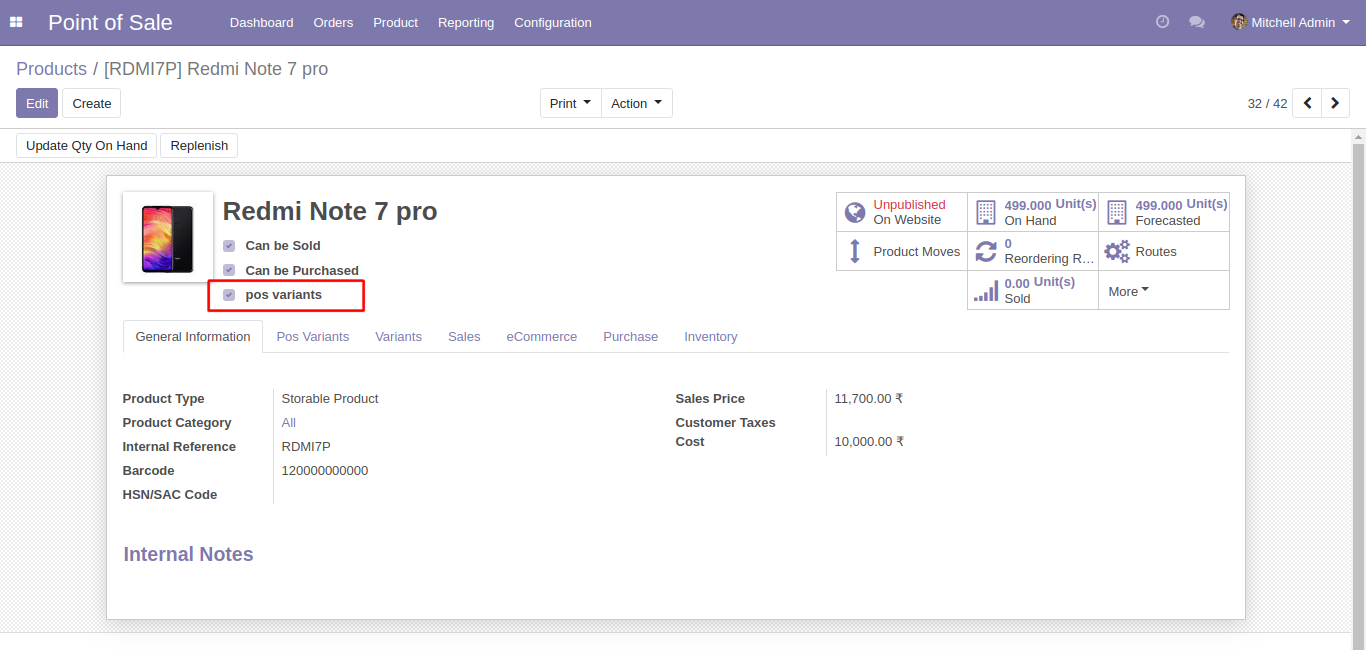
Task: Click Update Qty On Hand button
Action: pos(86,145)
